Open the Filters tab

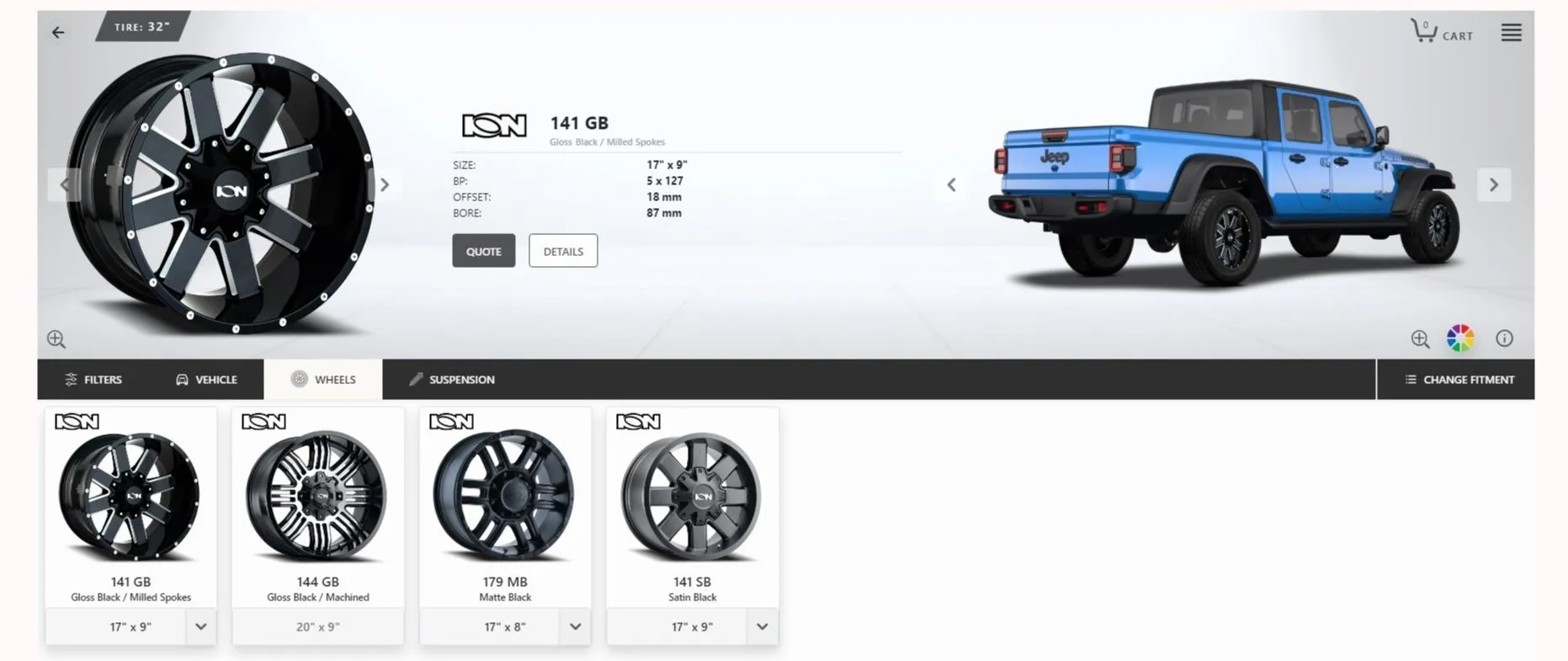click(x=93, y=380)
